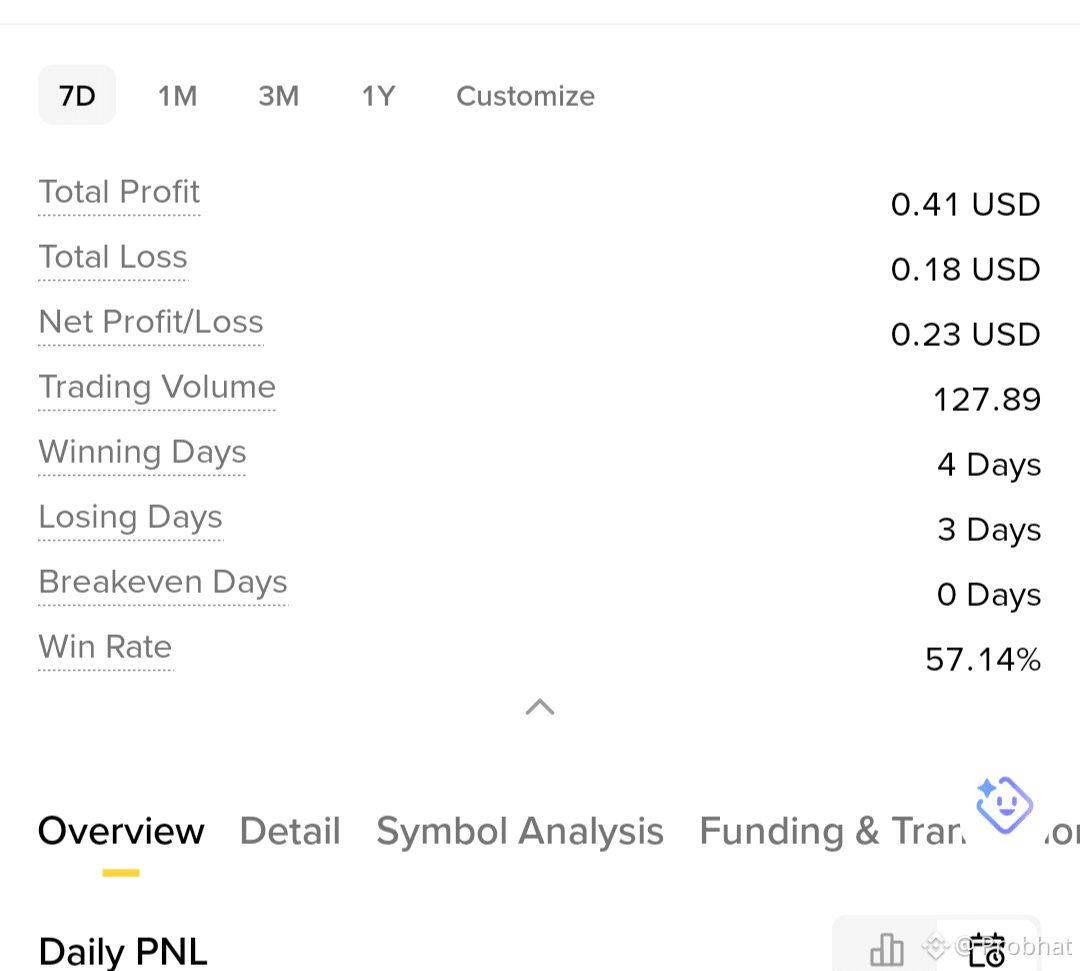Open the AI assistant smiley icon

[1004, 805]
